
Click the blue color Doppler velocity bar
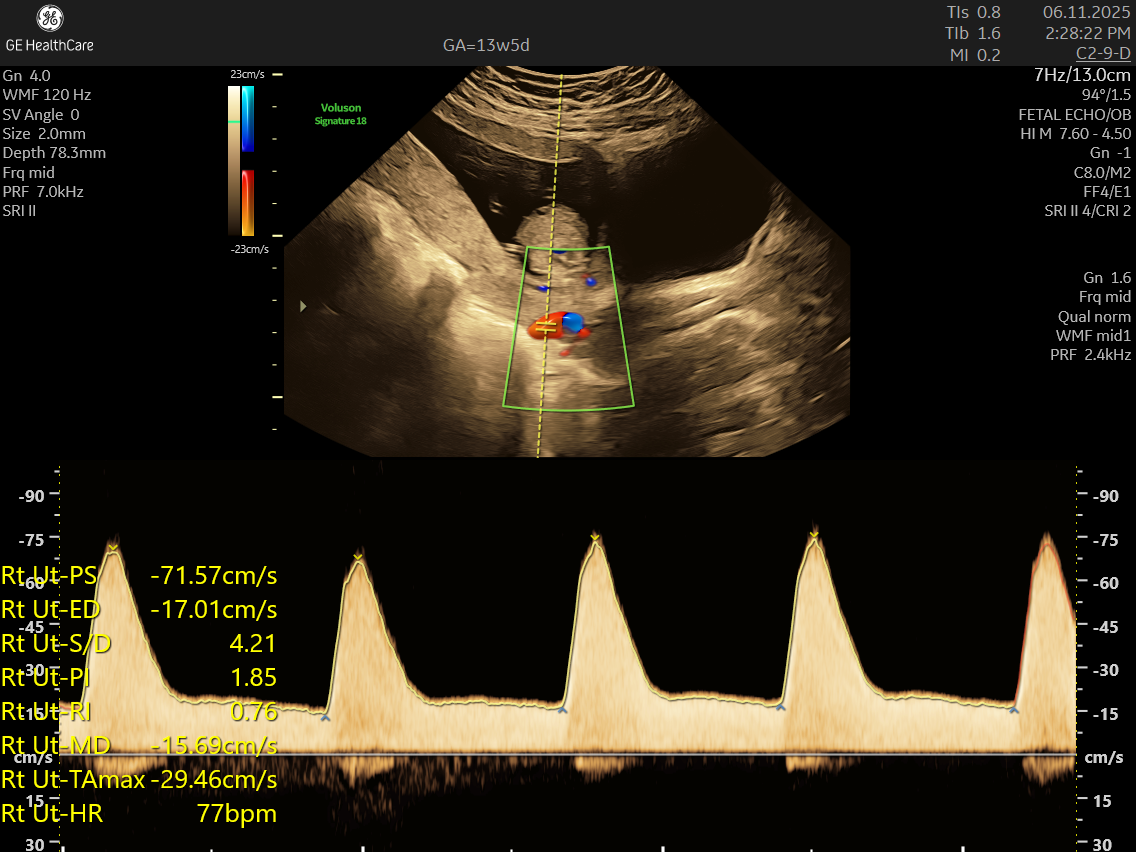248,118
